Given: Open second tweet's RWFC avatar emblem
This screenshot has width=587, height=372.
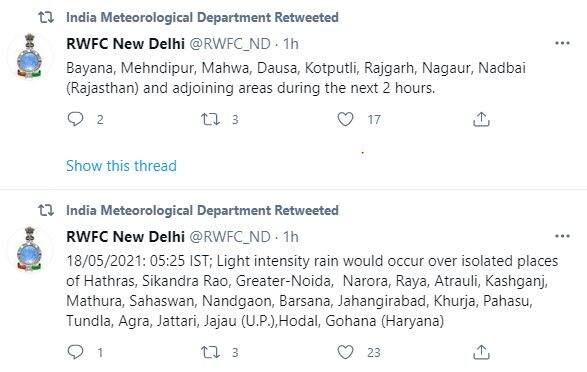Looking at the screenshot, I should click(x=30, y=248).
